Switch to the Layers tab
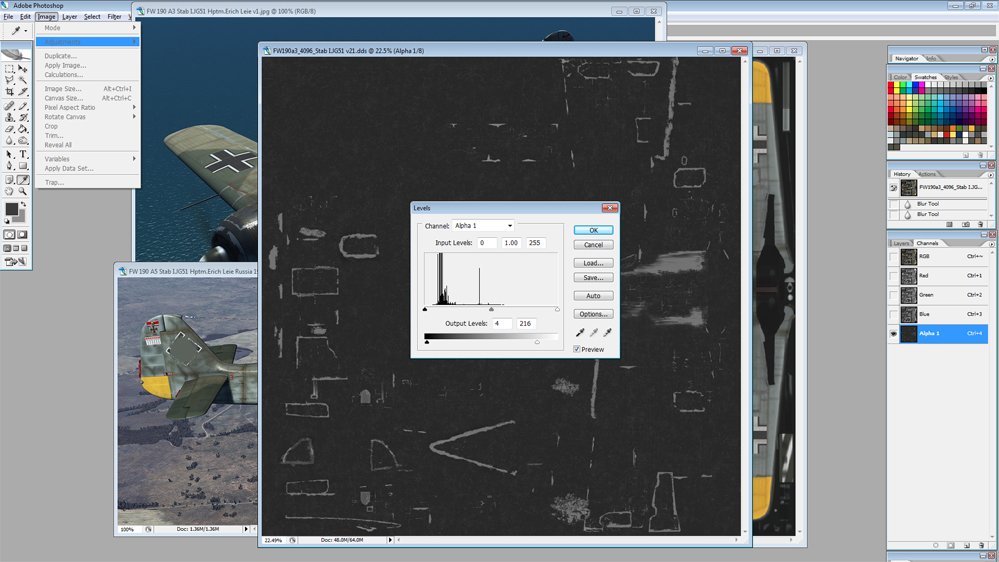999x562 pixels. pos(901,243)
